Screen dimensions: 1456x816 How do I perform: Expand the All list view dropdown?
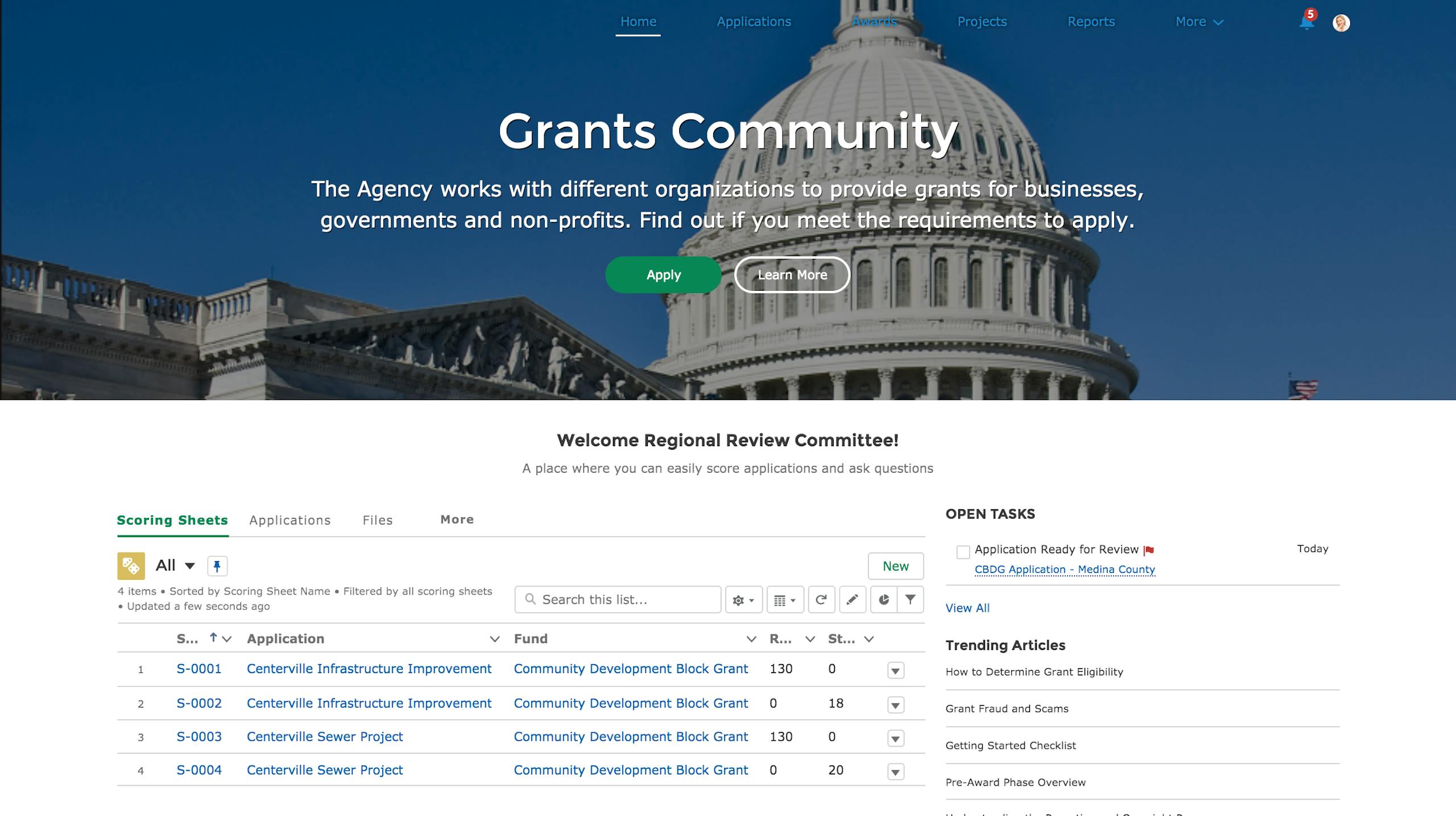click(x=190, y=566)
